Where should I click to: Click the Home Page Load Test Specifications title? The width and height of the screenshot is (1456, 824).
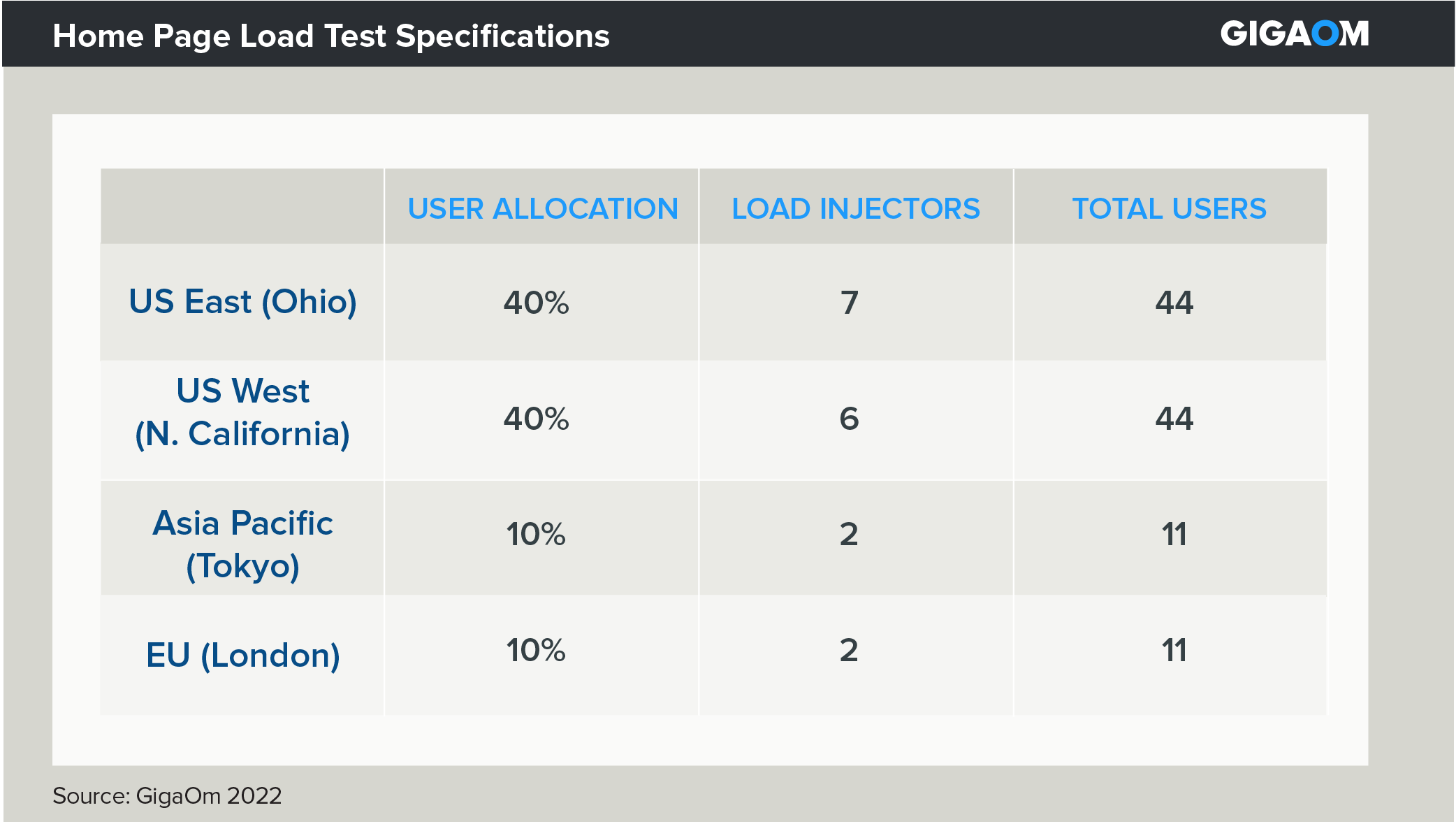pyautogui.click(x=331, y=36)
